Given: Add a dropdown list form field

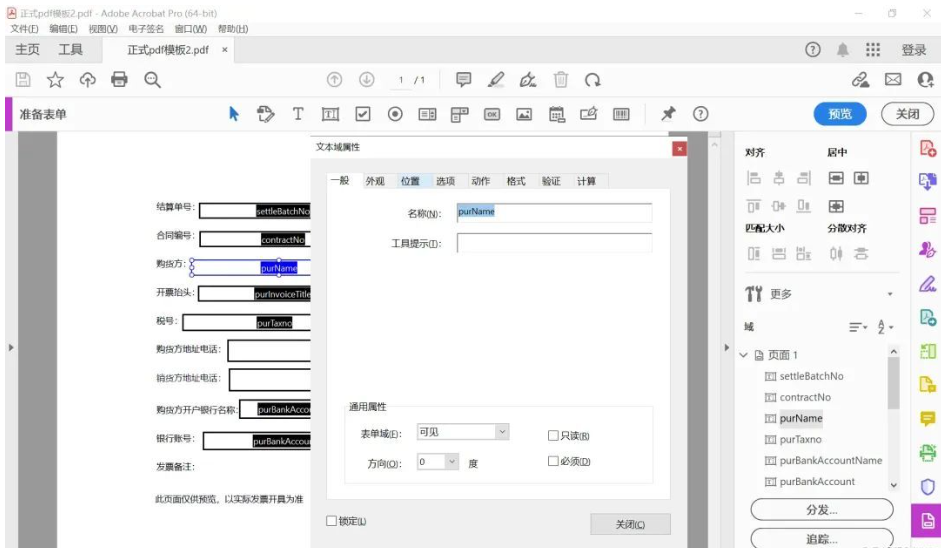Looking at the screenshot, I should (460, 114).
